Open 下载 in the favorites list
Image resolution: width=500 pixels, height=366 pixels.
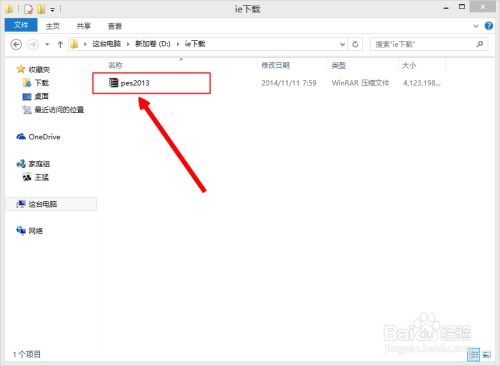click(42, 83)
